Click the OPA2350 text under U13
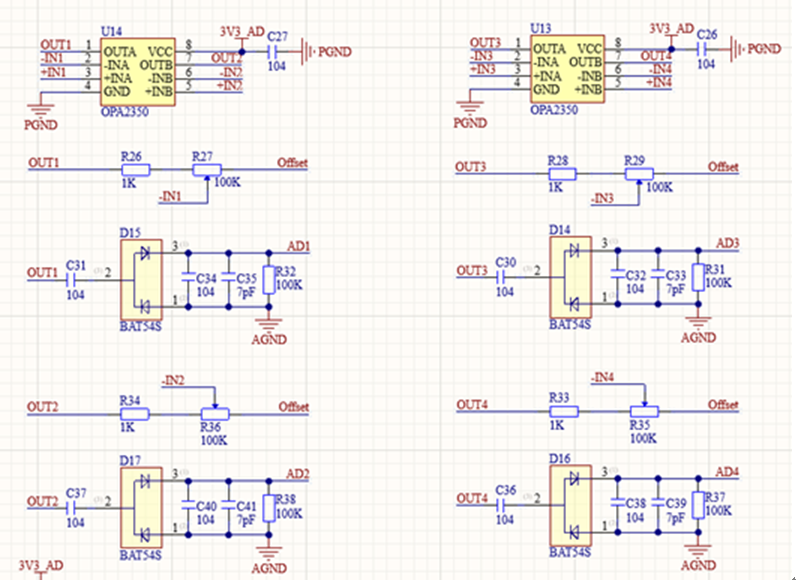 click(554, 110)
